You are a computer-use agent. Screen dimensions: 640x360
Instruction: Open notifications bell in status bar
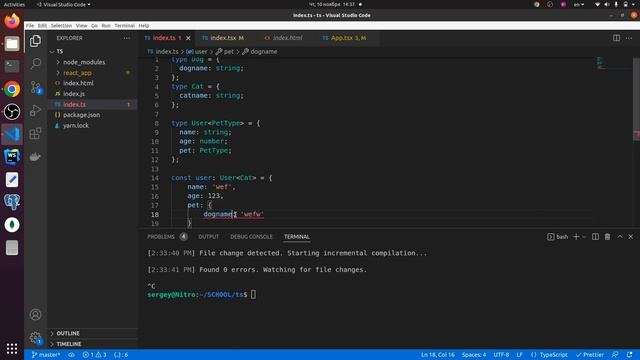(629, 355)
